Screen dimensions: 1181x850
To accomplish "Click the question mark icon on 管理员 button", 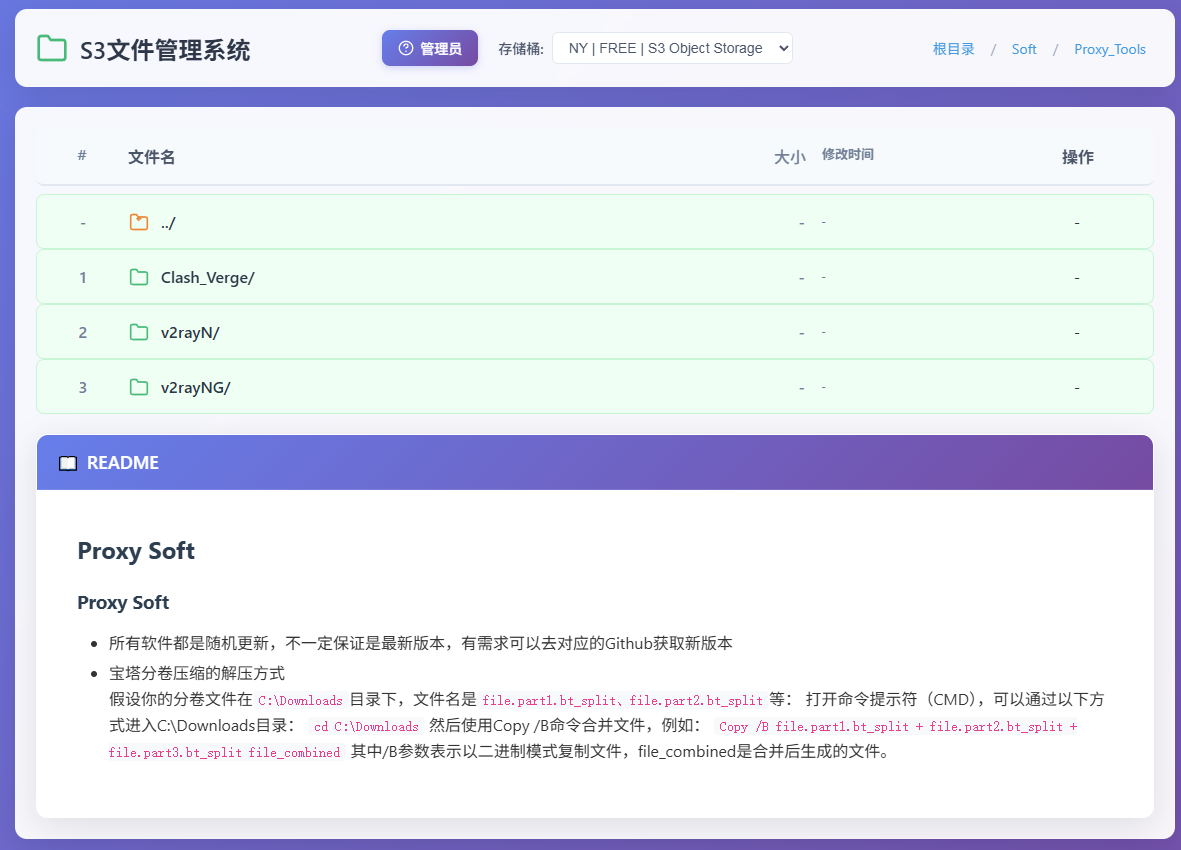I will click(406, 48).
